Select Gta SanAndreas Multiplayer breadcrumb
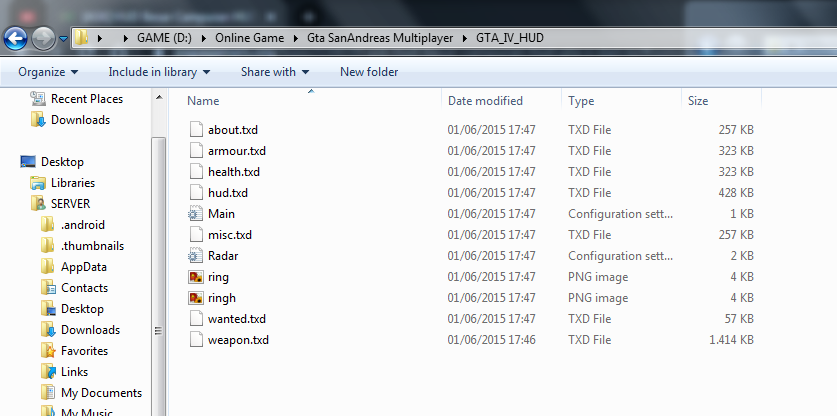Screen dimensions: 837x416 (380, 38)
